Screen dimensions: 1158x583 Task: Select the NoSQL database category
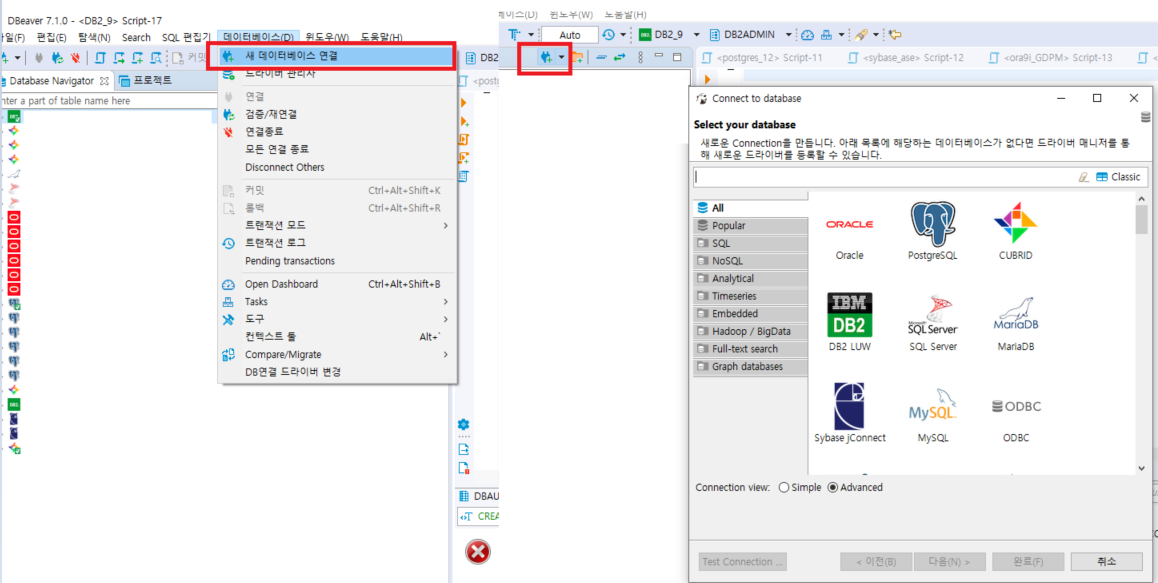(x=750, y=261)
